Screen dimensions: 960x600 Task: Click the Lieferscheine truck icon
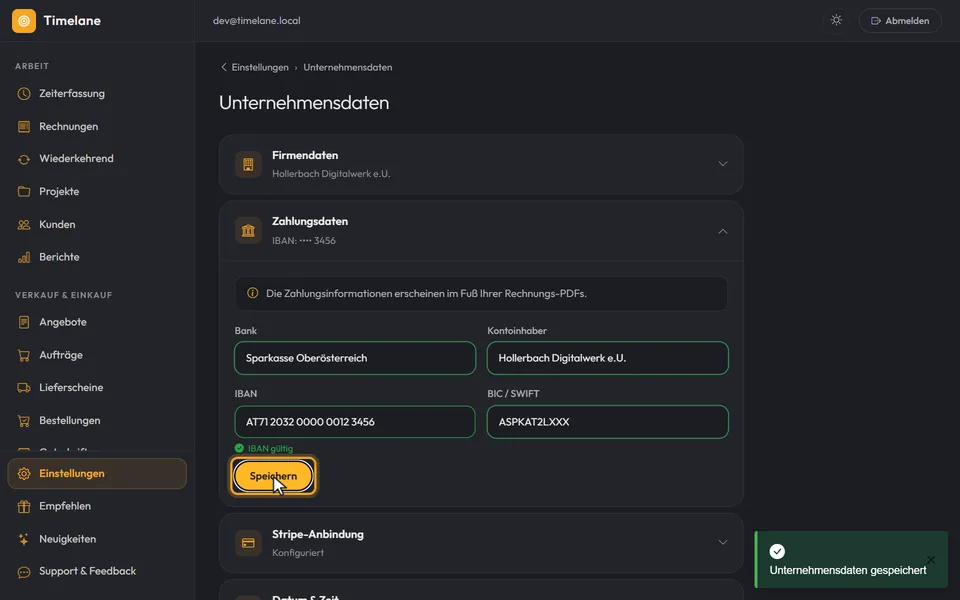pyautogui.click(x=24, y=388)
